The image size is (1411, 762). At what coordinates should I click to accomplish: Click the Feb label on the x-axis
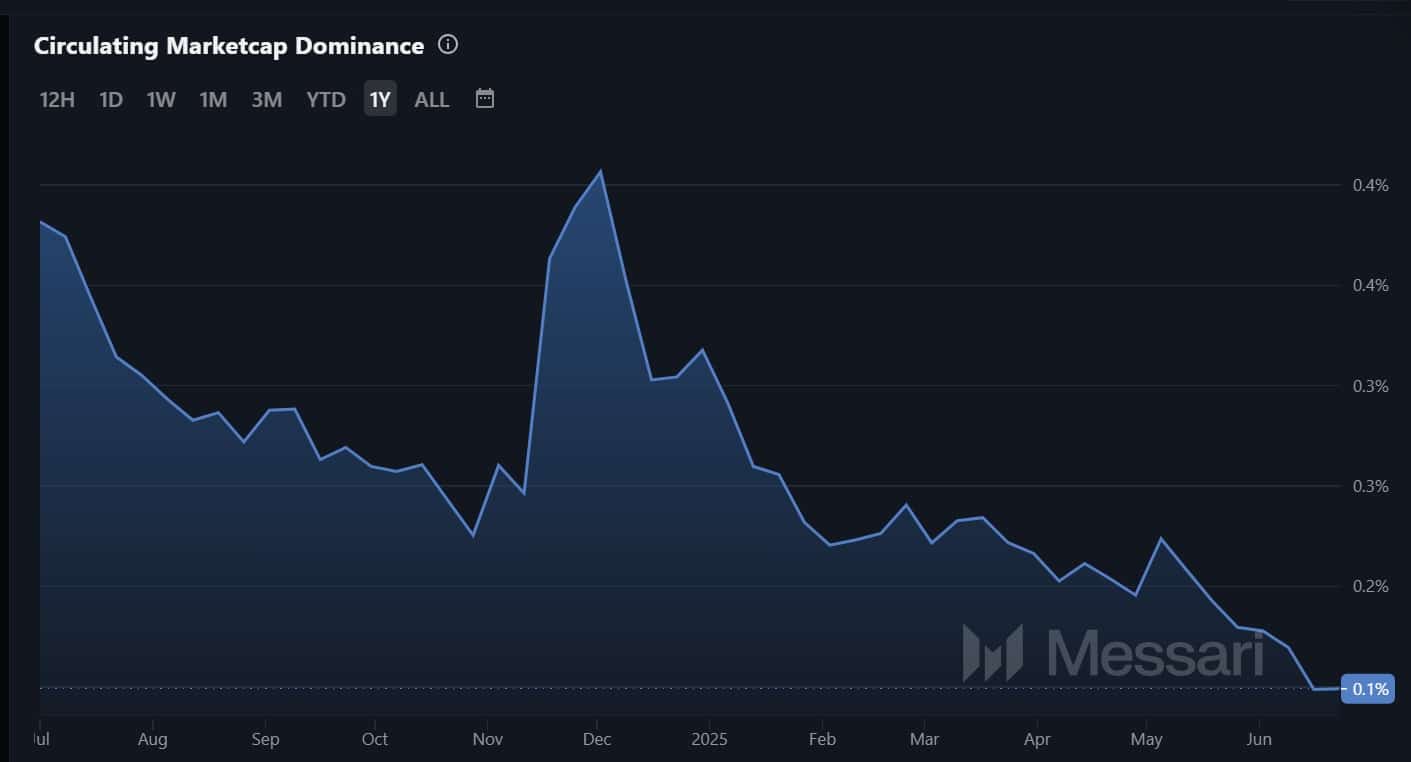point(822,740)
